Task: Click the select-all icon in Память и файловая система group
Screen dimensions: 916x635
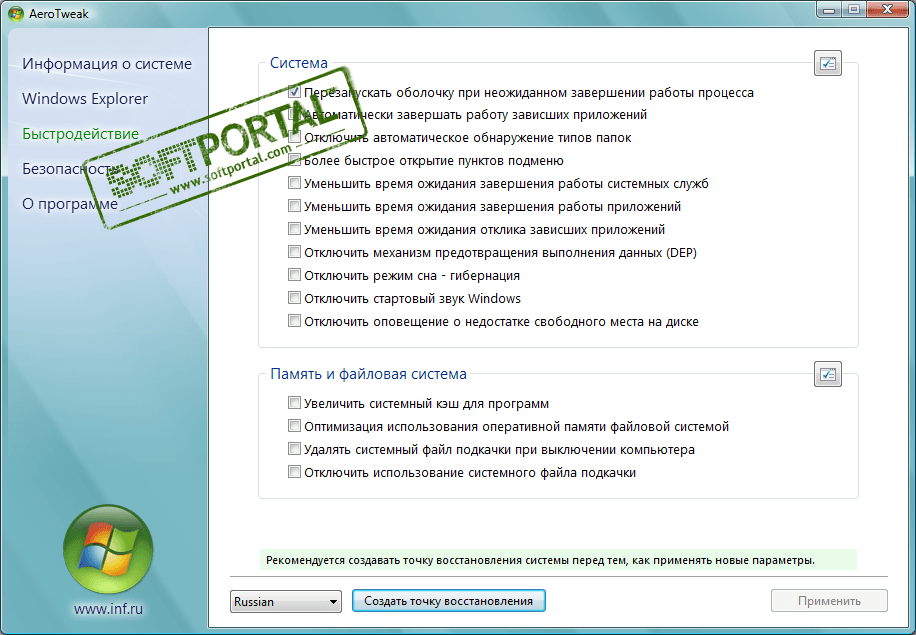Action: [x=827, y=374]
